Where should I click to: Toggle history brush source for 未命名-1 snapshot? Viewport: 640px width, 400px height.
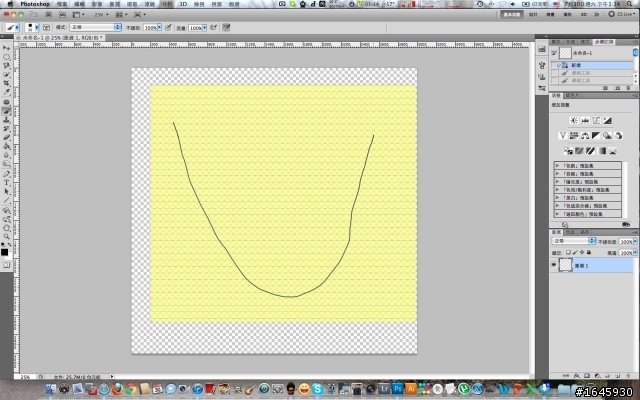click(x=554, y=53)
